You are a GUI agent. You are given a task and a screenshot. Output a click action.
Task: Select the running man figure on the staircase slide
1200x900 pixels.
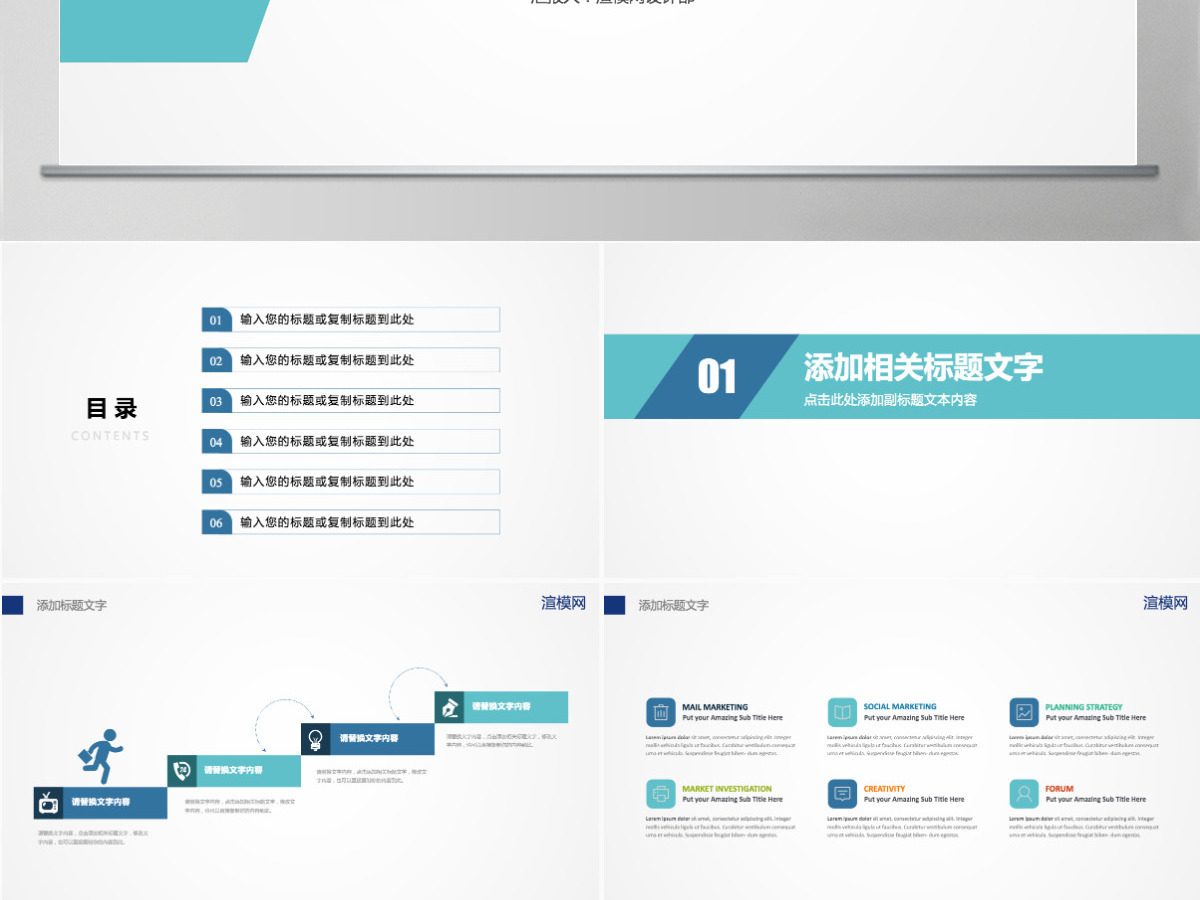coord(101,757)
